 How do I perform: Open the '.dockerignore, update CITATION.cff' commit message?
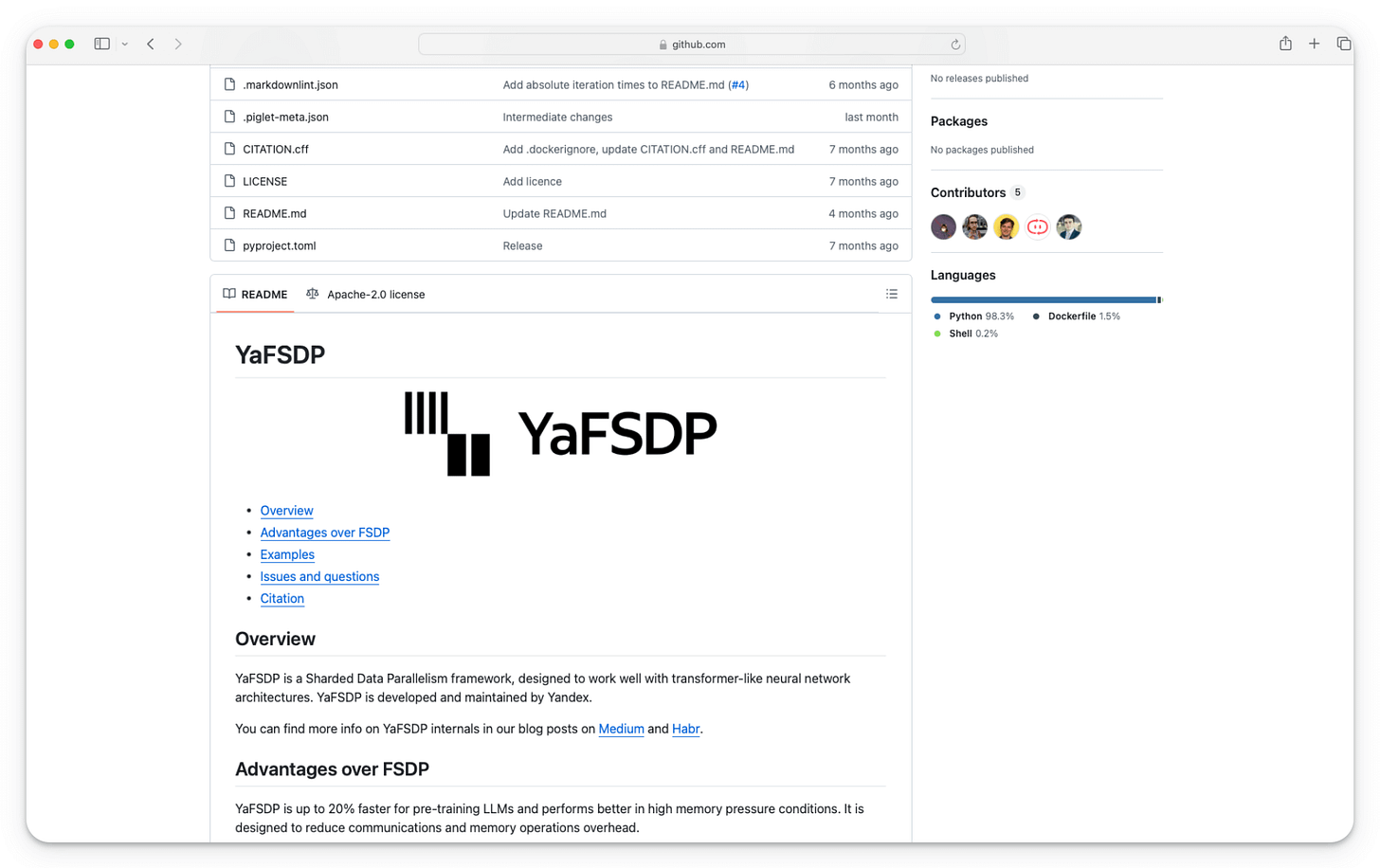pos(648,150)
